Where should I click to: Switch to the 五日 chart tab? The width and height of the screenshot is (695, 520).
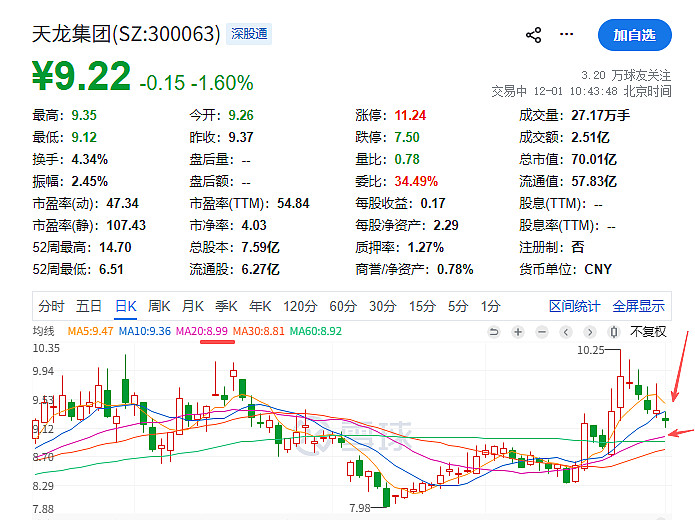coord(89,306)
